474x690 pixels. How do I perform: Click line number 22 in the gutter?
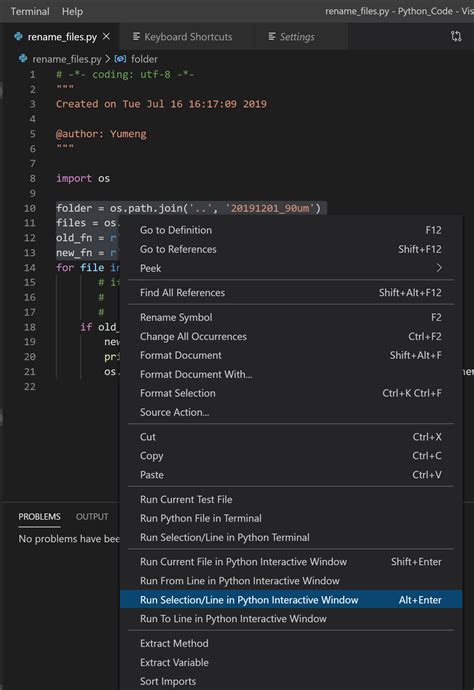29,386
